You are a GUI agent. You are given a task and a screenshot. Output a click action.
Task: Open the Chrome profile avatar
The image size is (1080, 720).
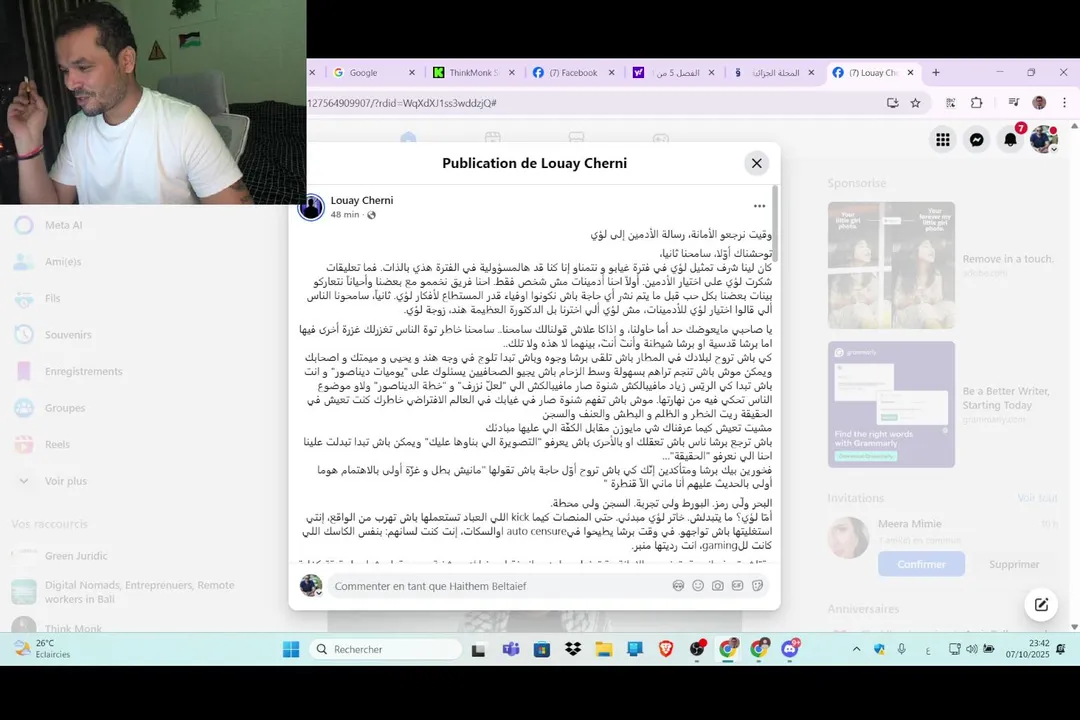(x=1039, y=103)
